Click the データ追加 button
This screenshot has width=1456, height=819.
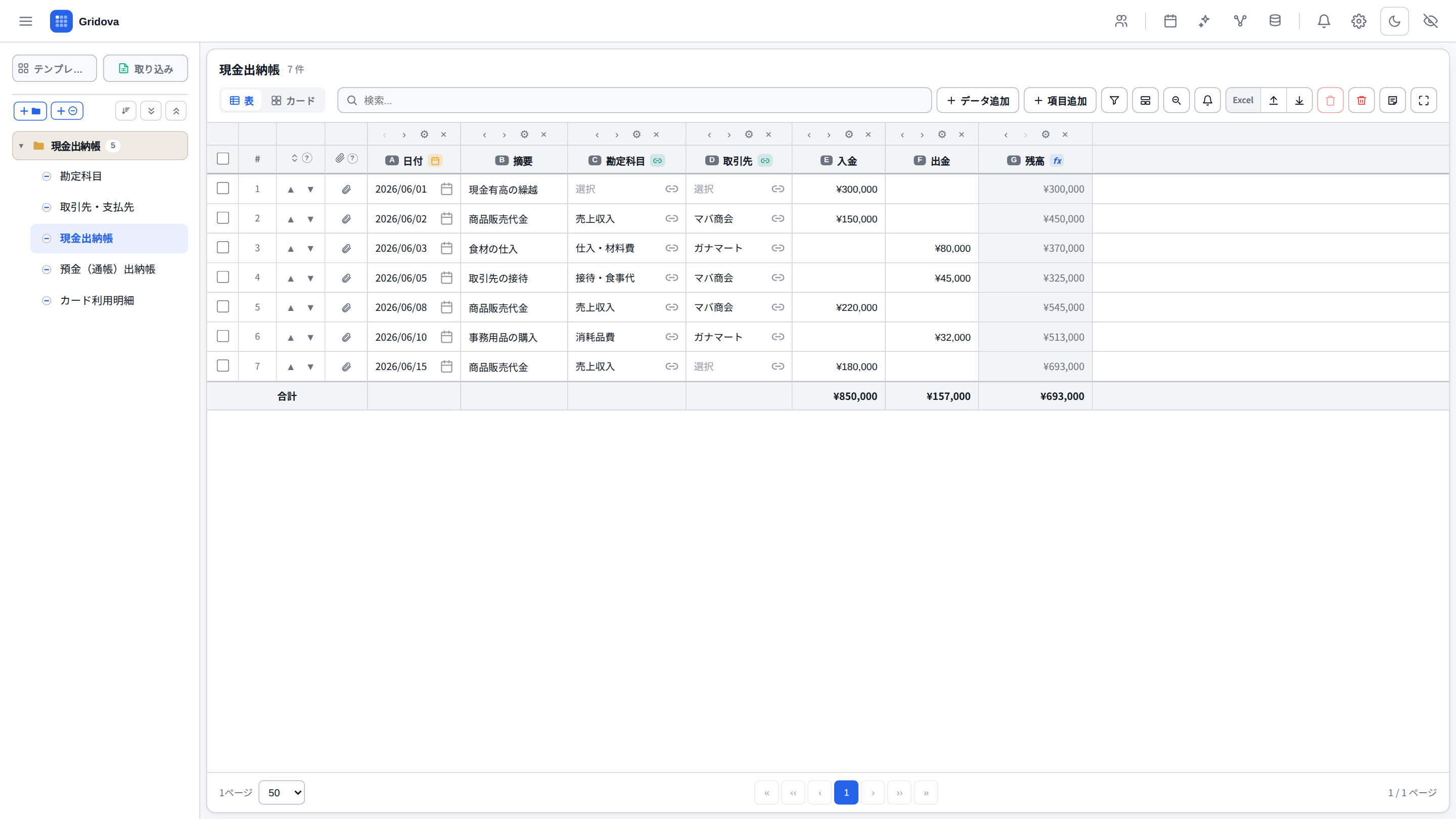click(x=978, y=101)
